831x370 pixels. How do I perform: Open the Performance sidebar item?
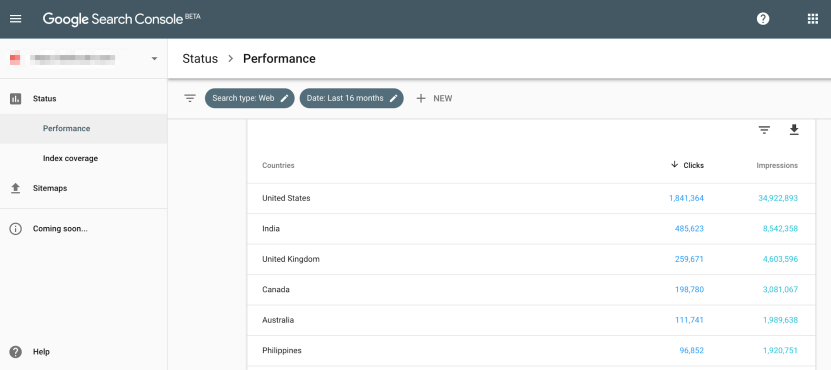(84, 128)
